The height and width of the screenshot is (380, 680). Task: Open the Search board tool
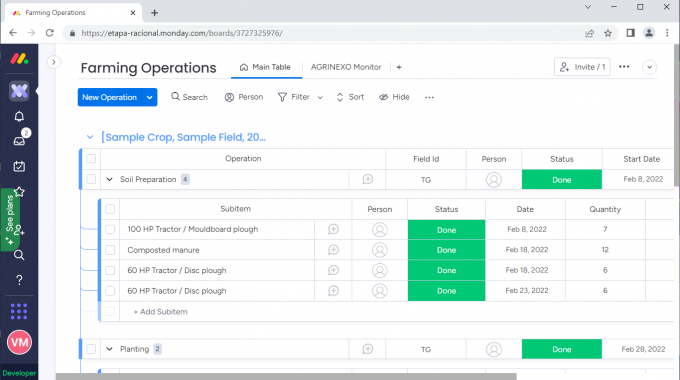coord(190,97)
